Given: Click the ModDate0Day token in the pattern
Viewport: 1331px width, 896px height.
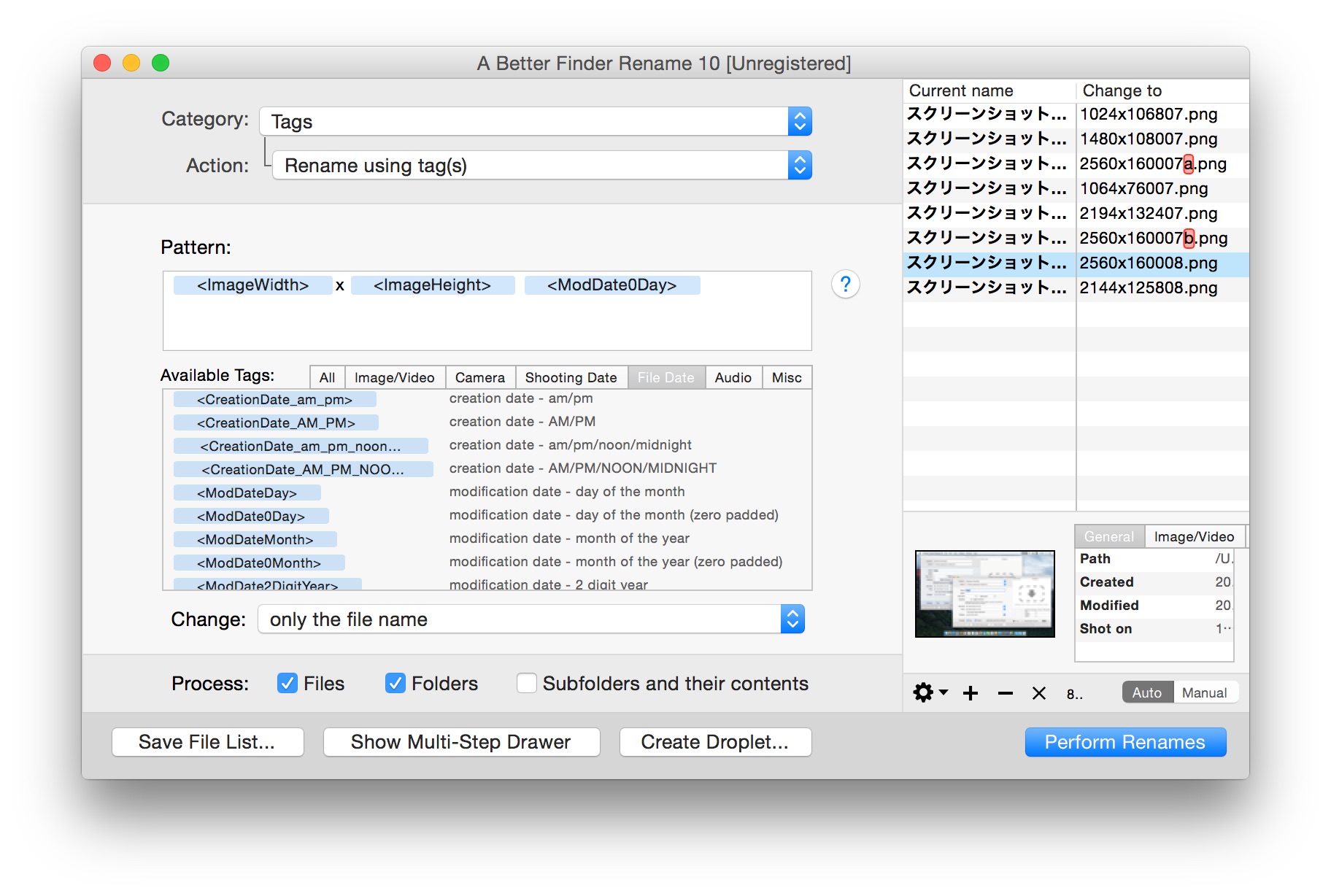Looking at the screenshot, I should [612, 285].
